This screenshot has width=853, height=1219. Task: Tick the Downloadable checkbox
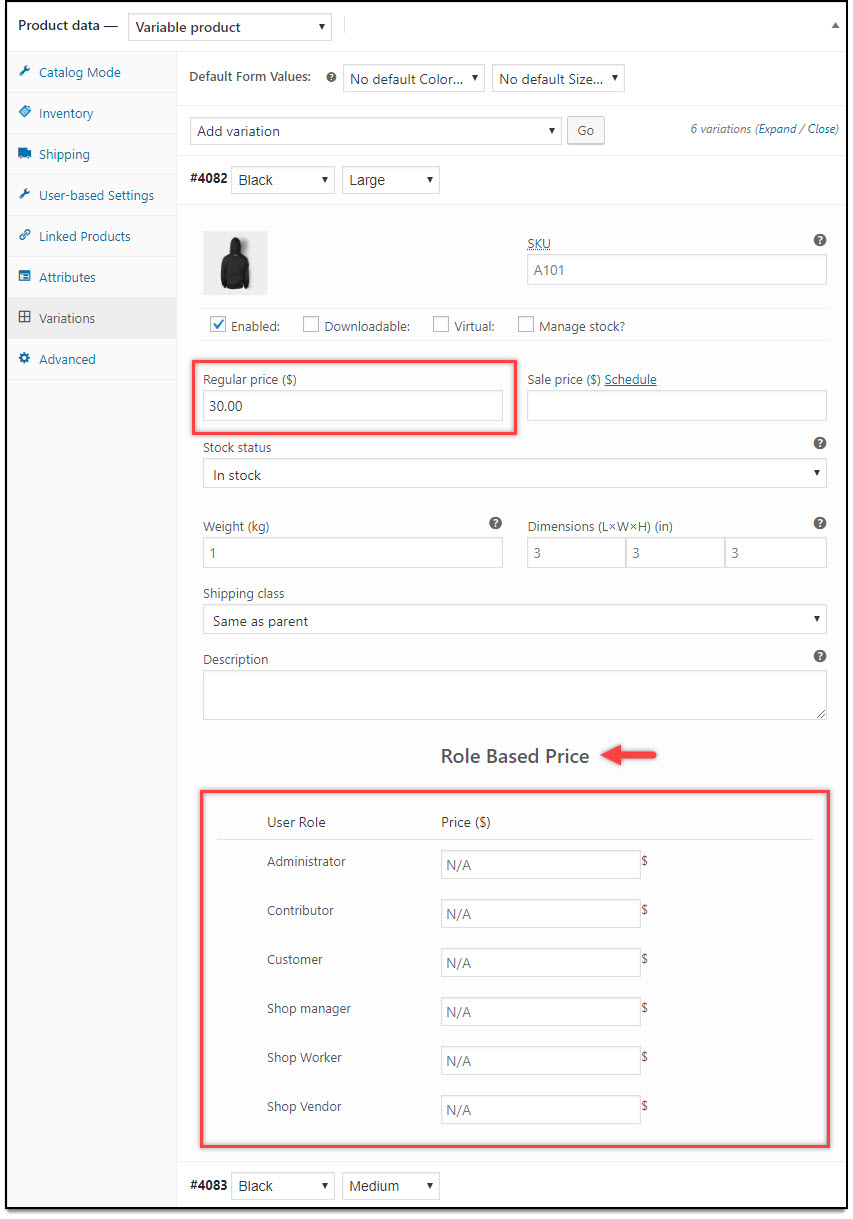tap(311, 324)
